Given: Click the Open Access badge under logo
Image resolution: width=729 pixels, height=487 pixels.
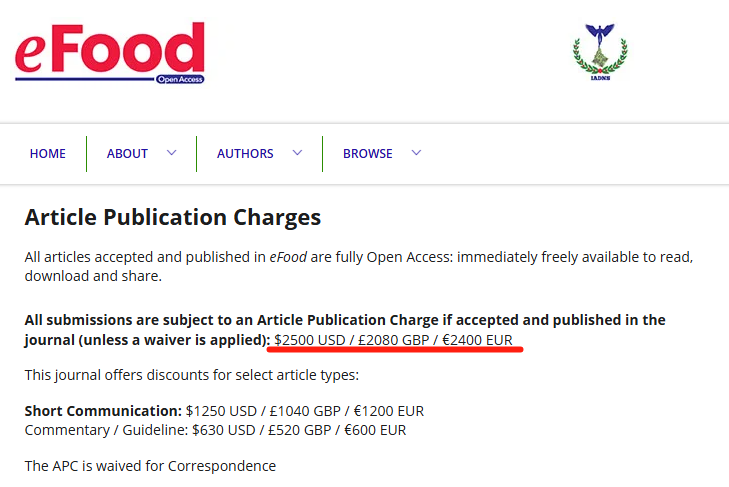Looking at the screenshot, I should pos(180,80).
